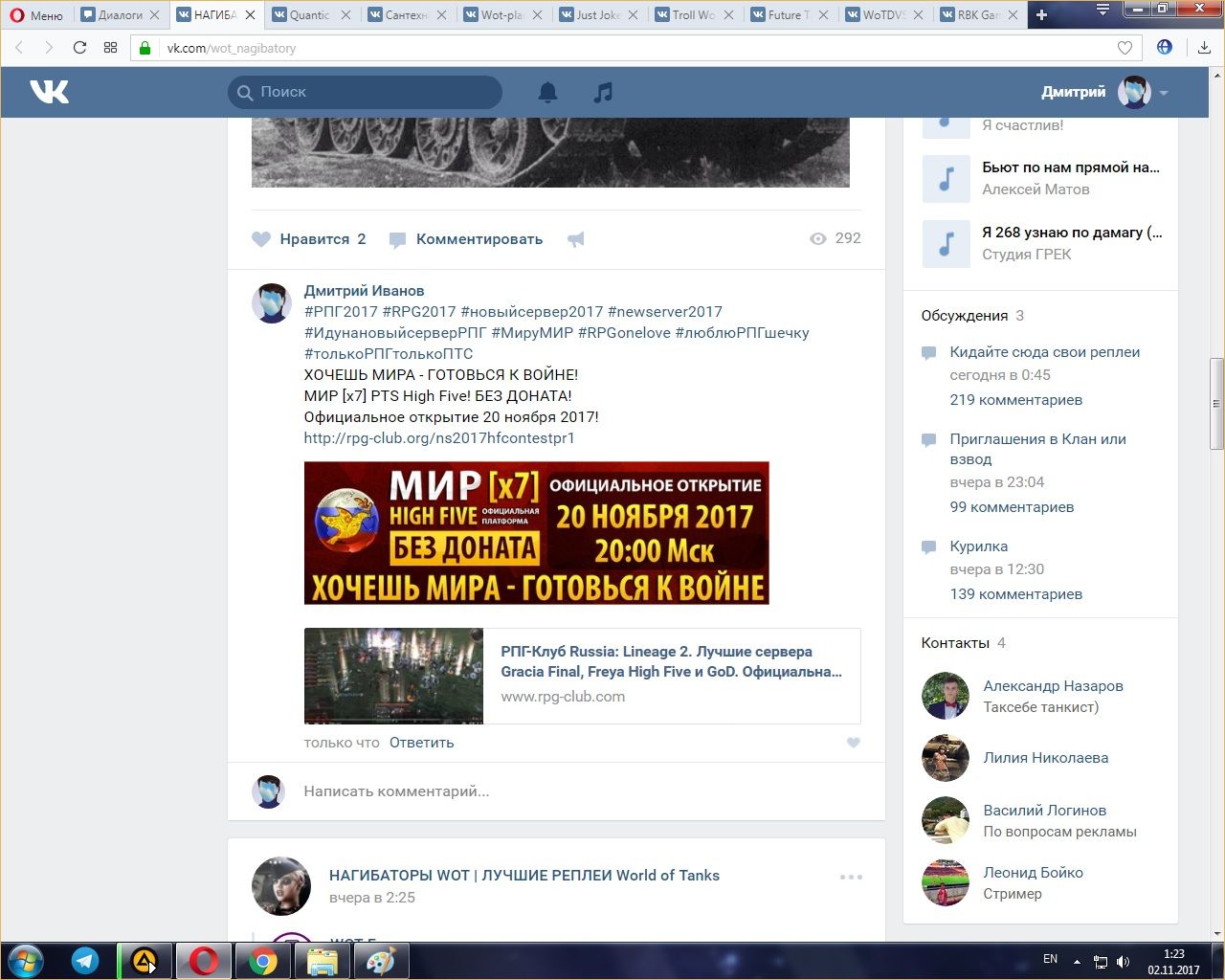Open Opera speed dial grid icon
1225x980 pixels.
pyautogui.click(x=110, y=48)
